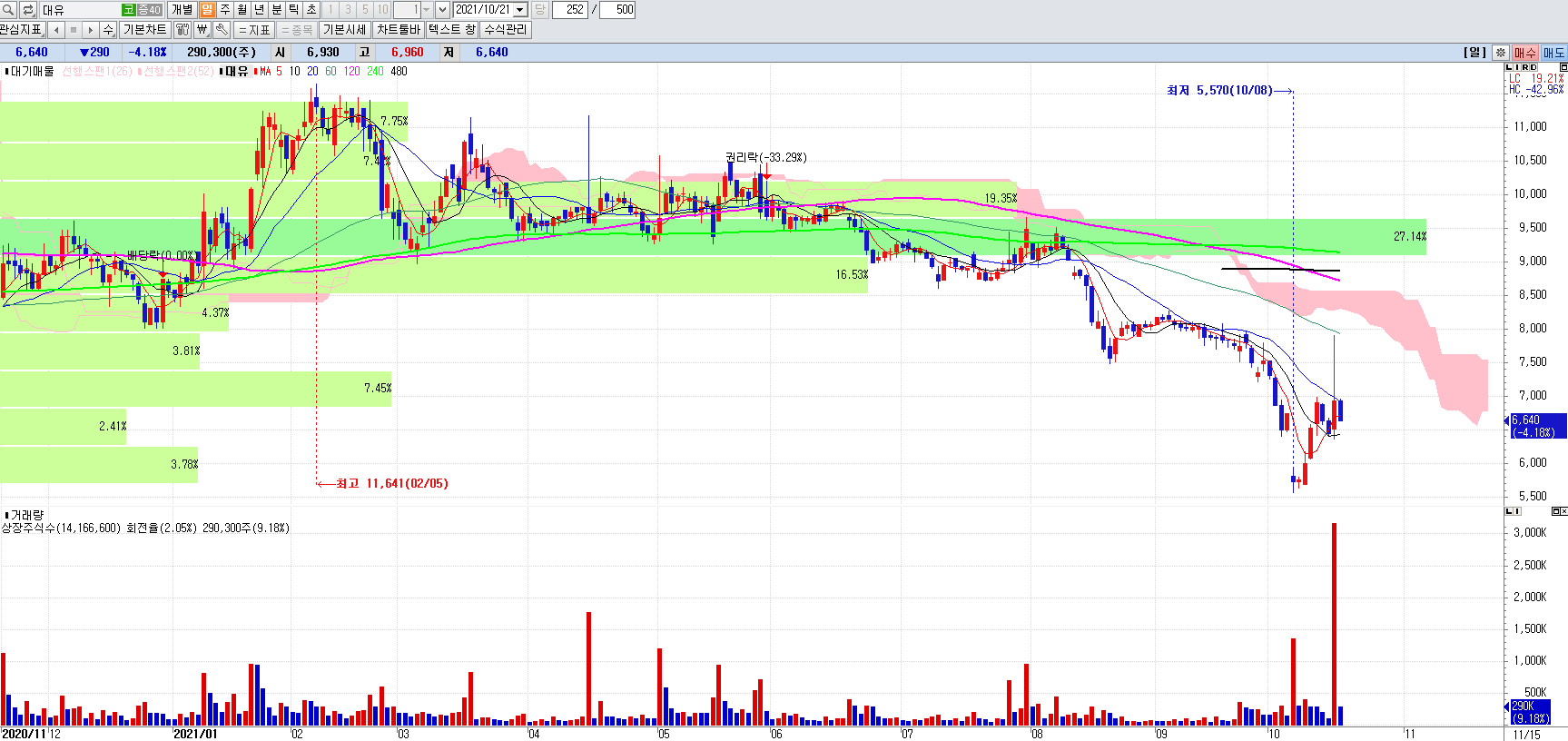Toggle the 차트툴바 chart toolbar
The image size is (1568, 741).
coord(399,29)
